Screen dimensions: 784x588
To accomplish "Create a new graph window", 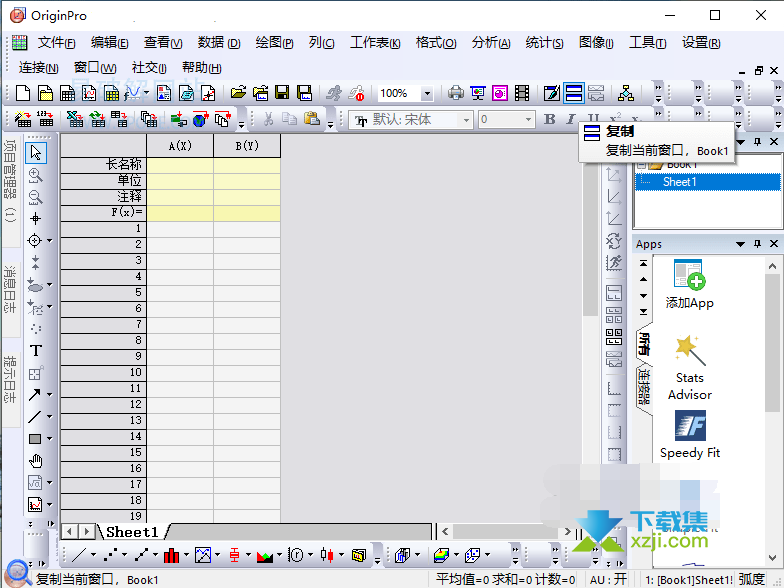I will point(90,93).
